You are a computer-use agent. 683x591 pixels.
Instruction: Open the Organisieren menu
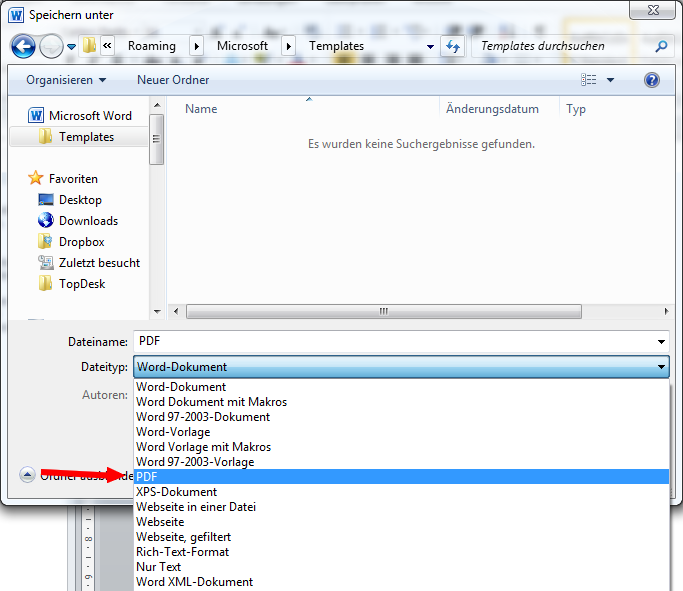click(x=66, y=80)
